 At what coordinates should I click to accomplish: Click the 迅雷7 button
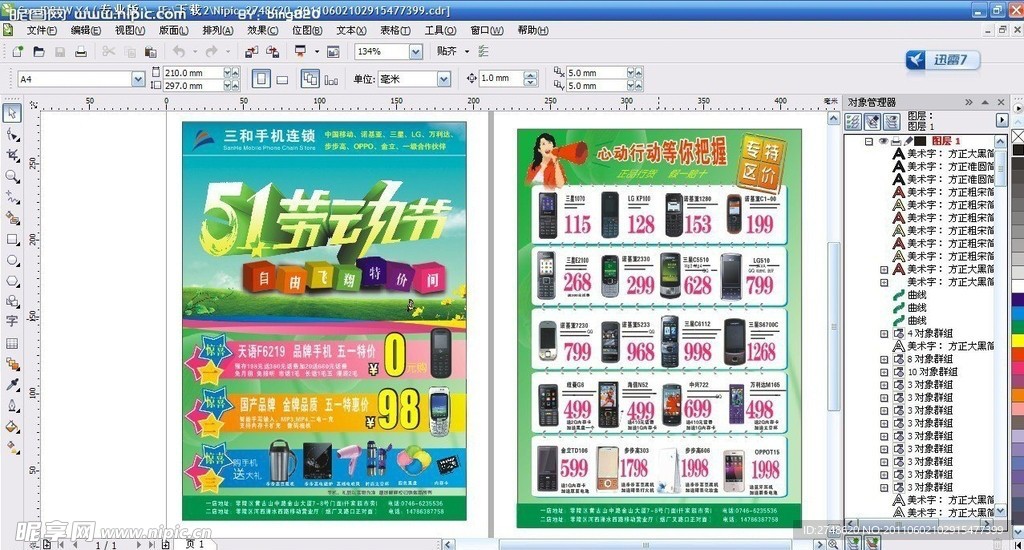[x=943, y=60]
